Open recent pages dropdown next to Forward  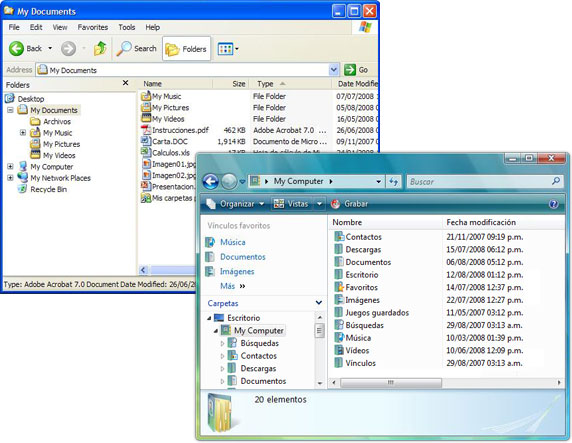click(x=242, y=182)
